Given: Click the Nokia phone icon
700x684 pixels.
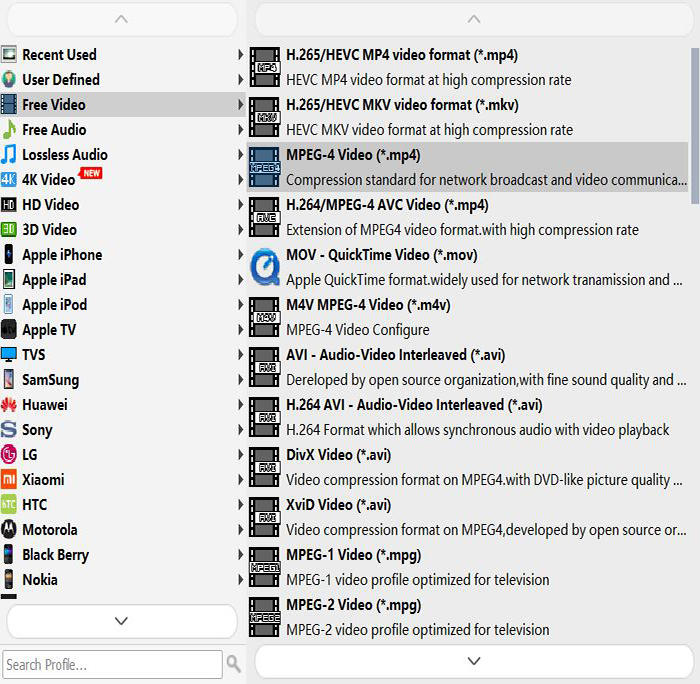Looking at the screenshot, I should 9,580.
